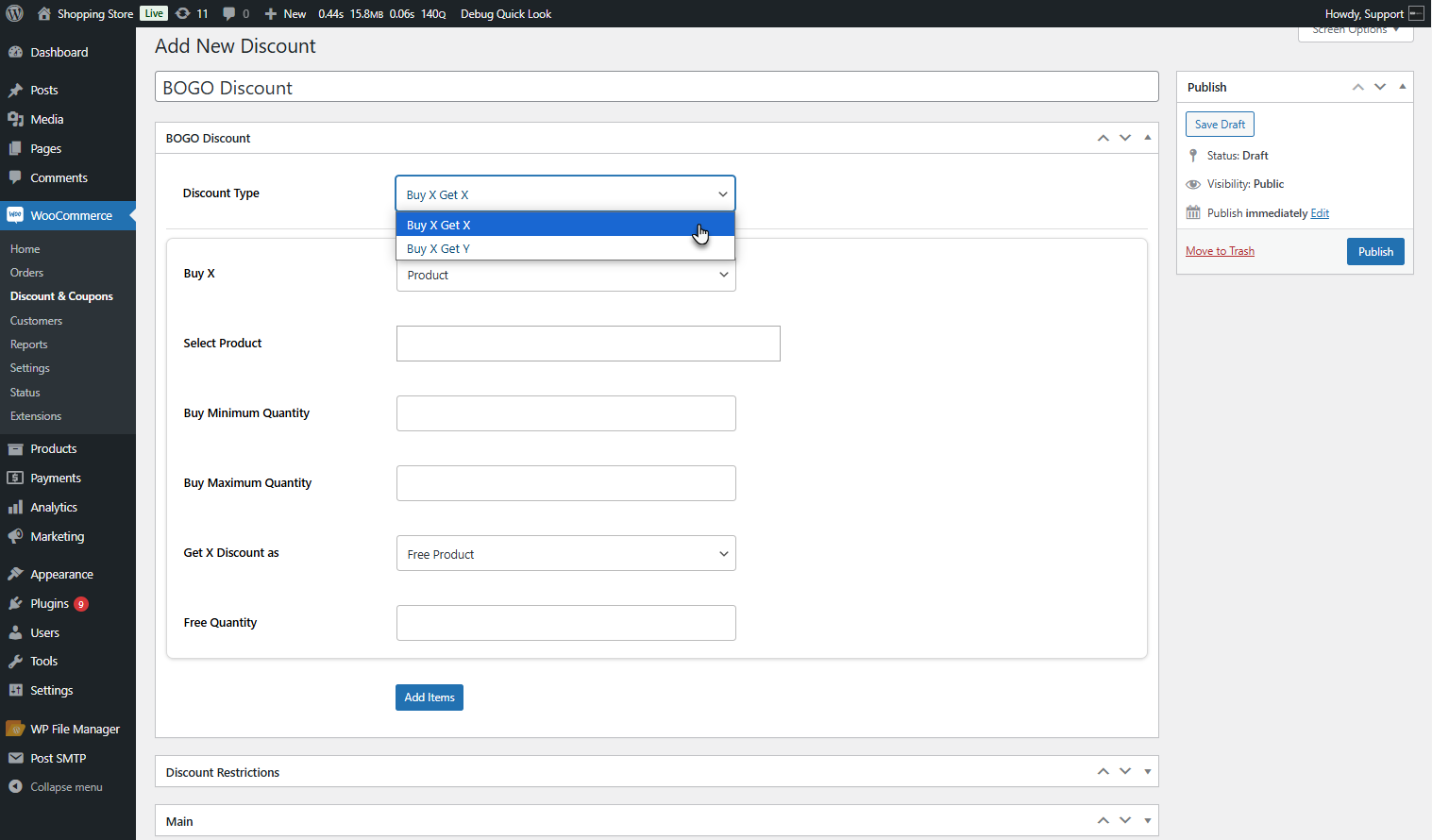Expand the Discount Restrictions panel

pos(1148,772)
